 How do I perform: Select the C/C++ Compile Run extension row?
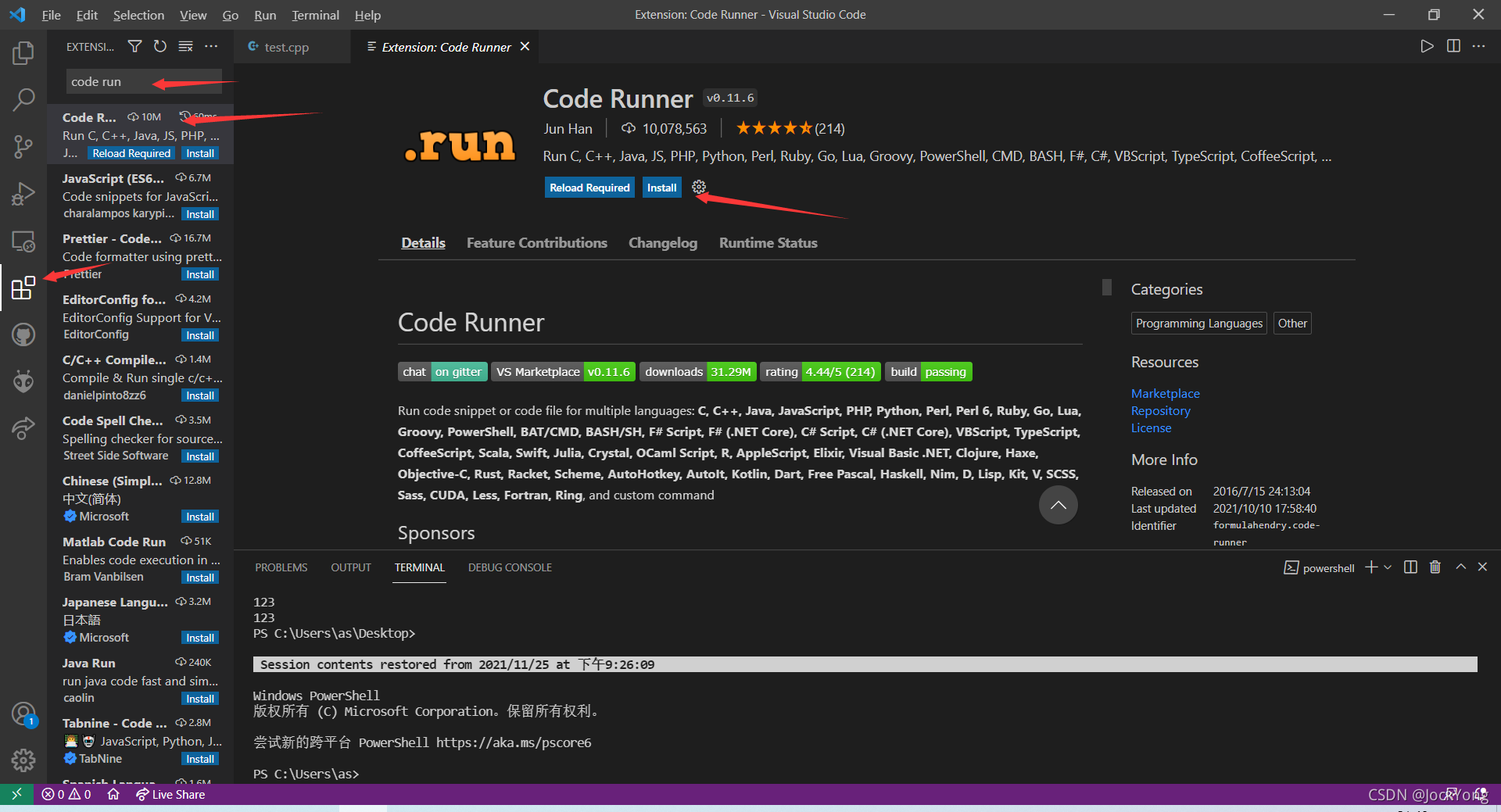[141, 377]
